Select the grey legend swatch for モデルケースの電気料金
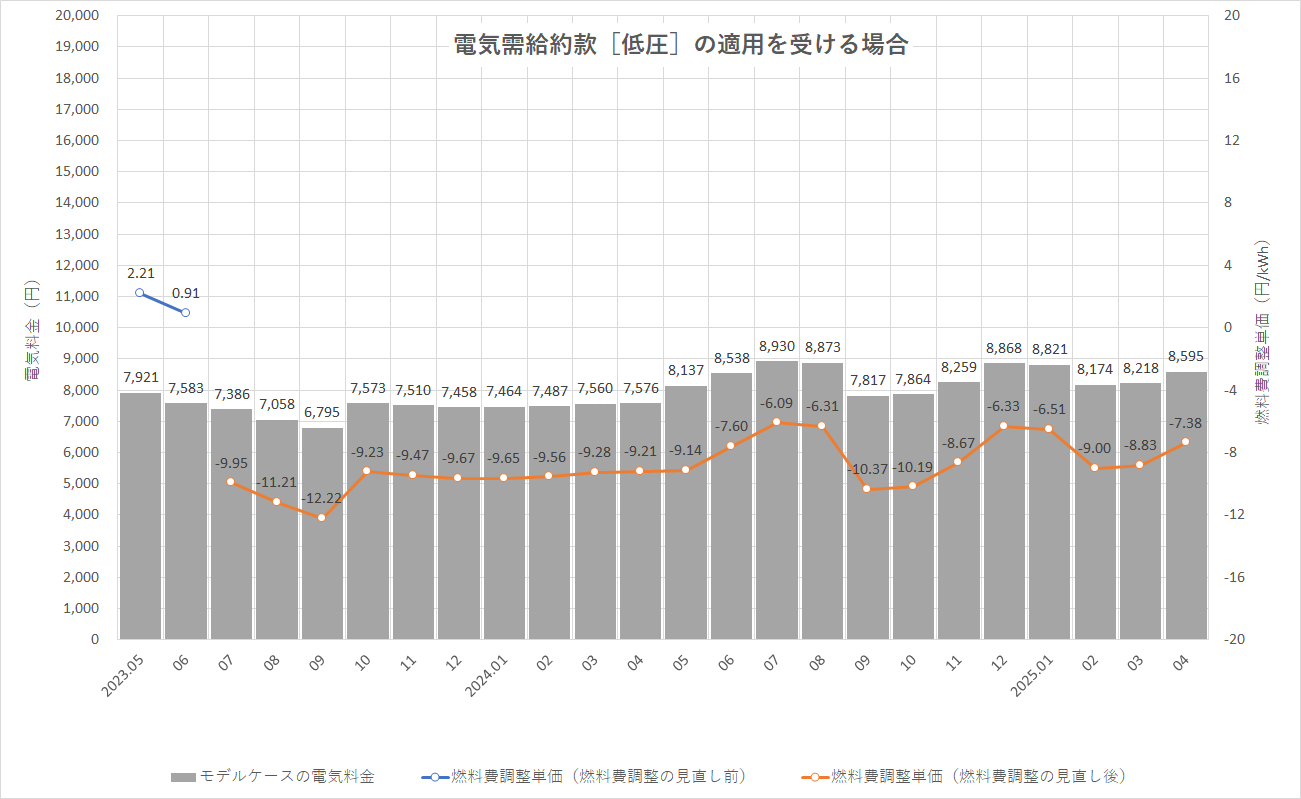 point(182,777)
